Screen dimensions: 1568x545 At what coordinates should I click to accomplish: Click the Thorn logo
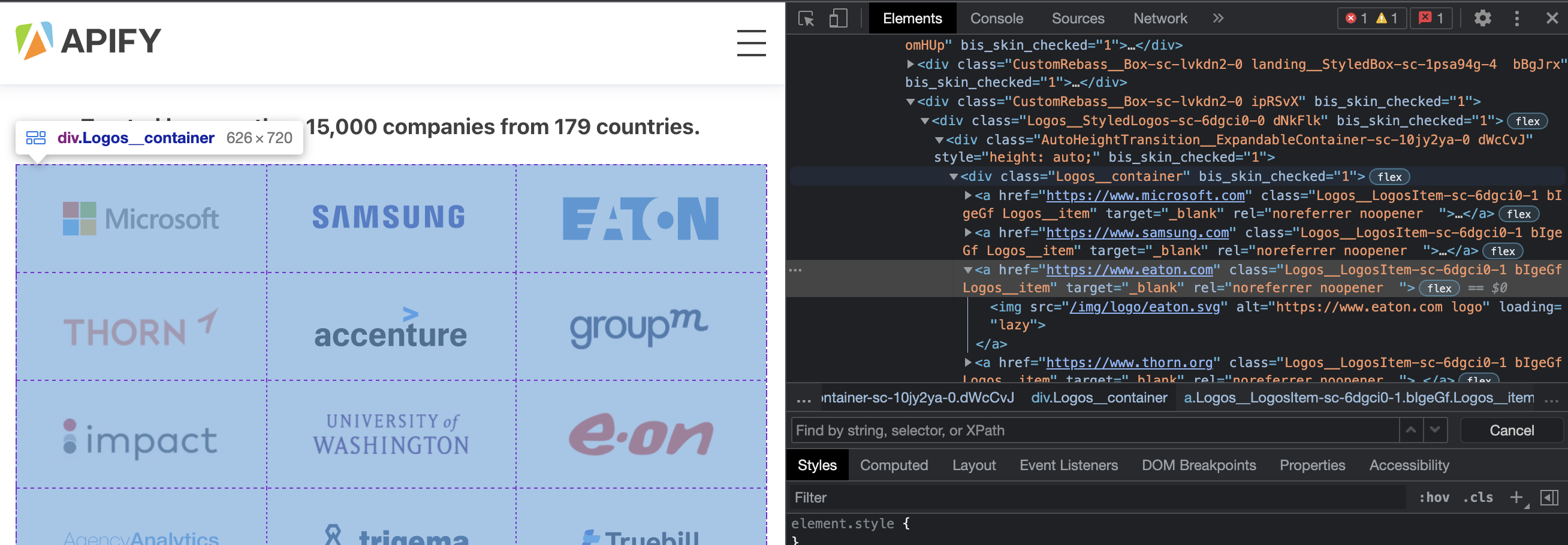[141, 327]
